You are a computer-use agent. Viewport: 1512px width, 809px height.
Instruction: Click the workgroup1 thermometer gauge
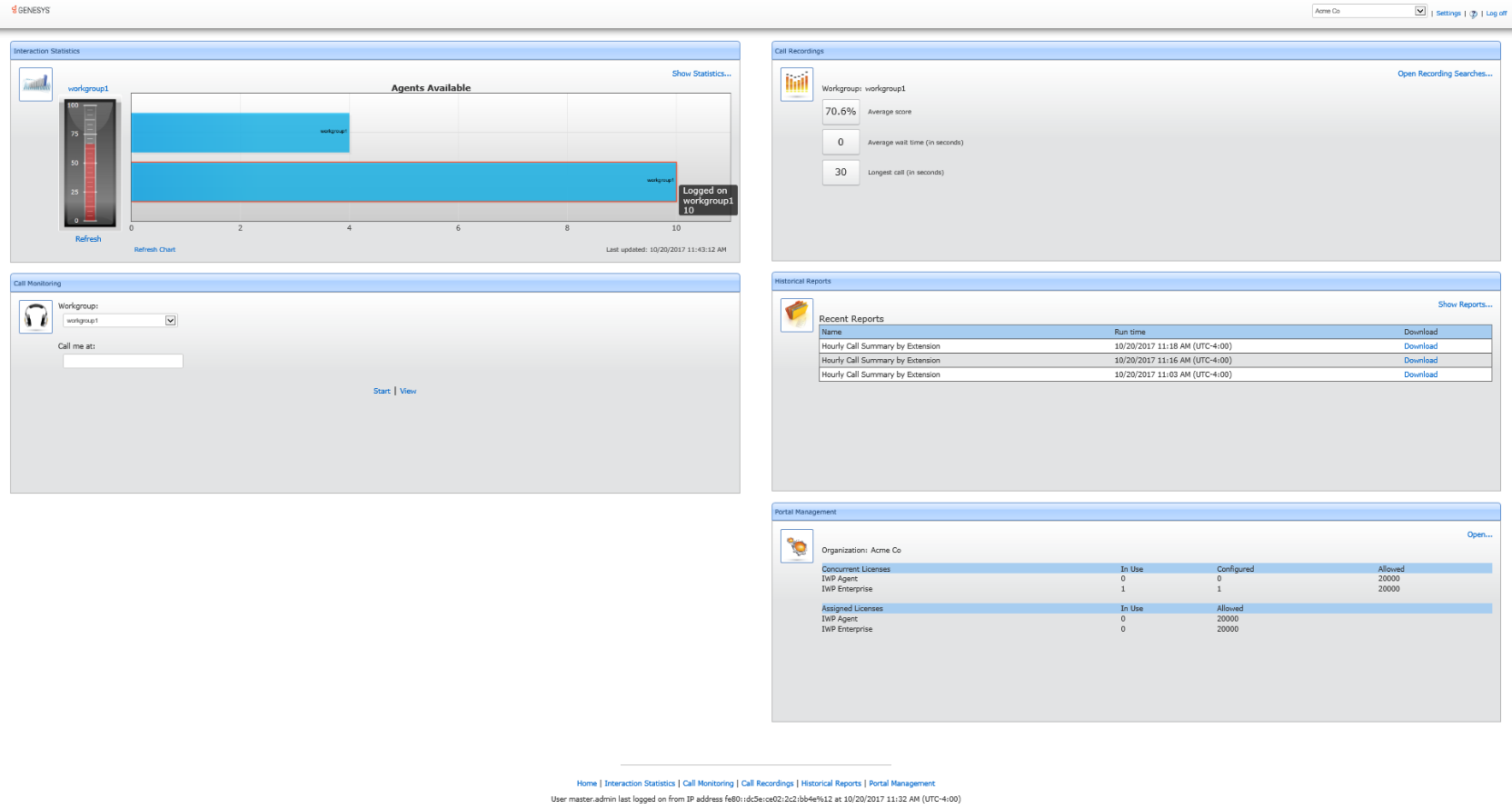point(89,164)
